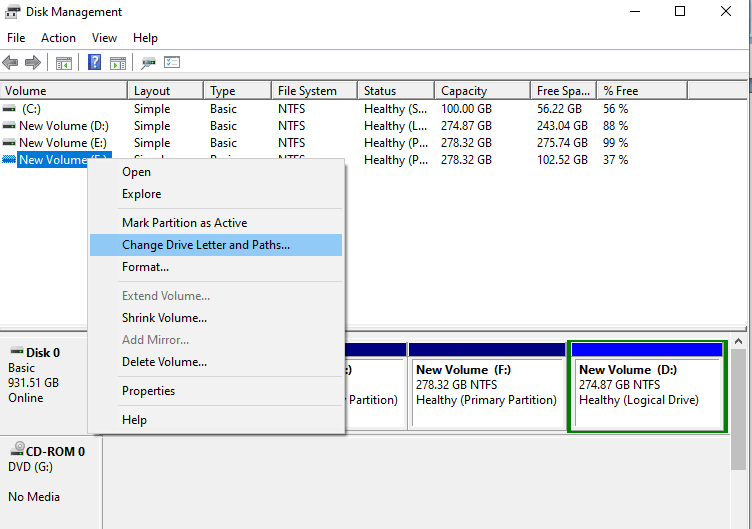Image resolution: width=752 pixels, height=529 pixels.
Task: Click the Disk 0 Basic 931.51 GB label
Action: pos(43,376)
